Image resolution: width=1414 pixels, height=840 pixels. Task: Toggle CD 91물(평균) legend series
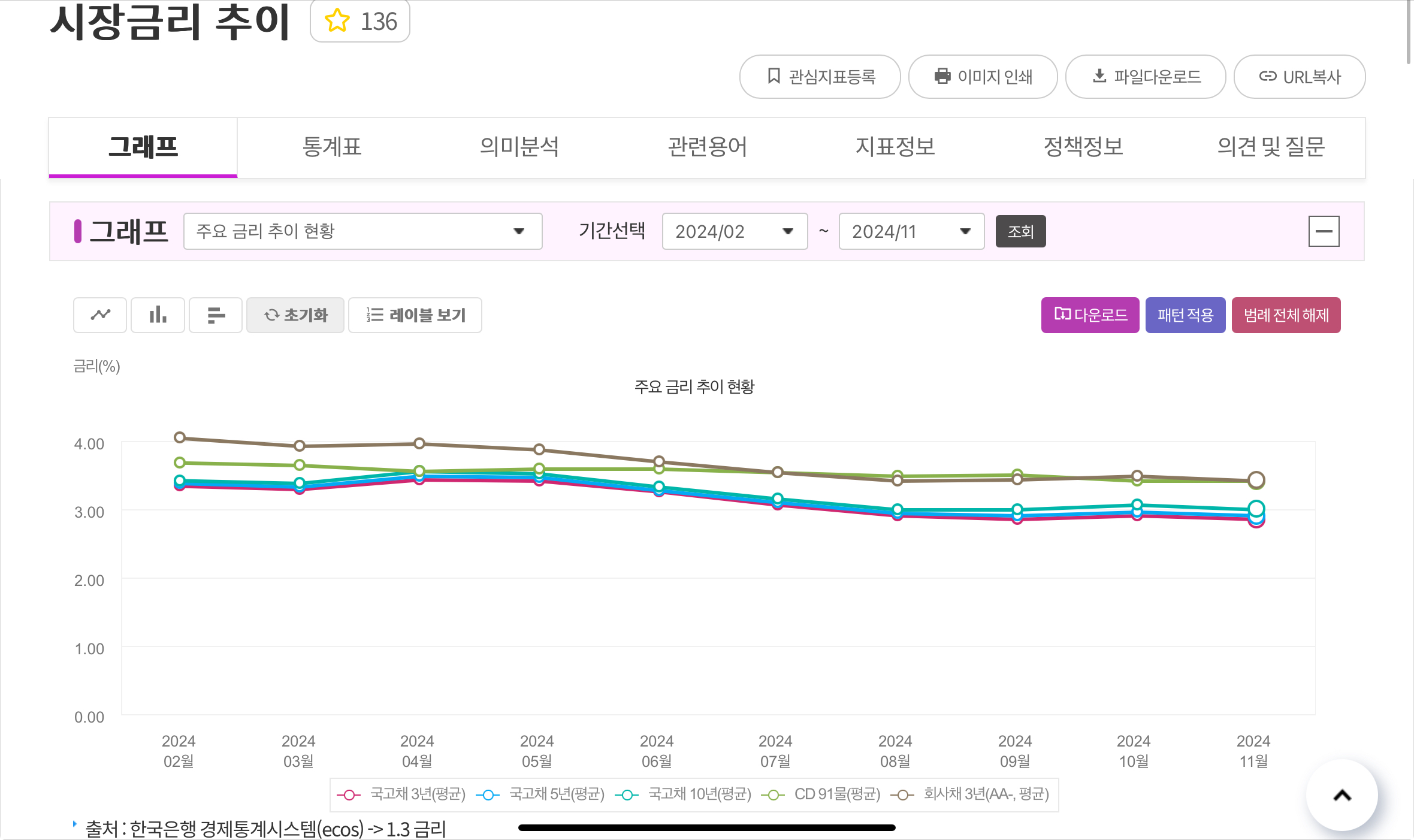coord(822,794)
